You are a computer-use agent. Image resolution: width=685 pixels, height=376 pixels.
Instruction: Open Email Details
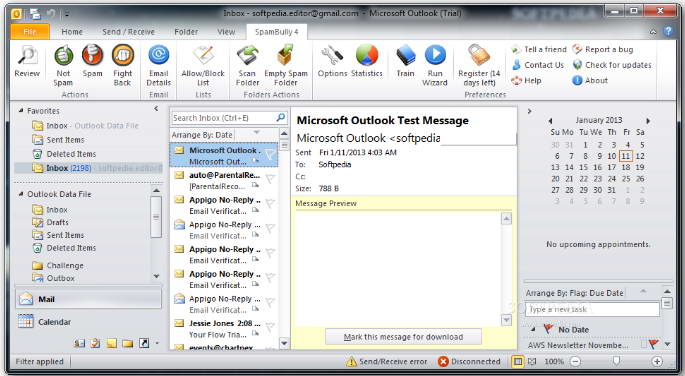point(159,66)
